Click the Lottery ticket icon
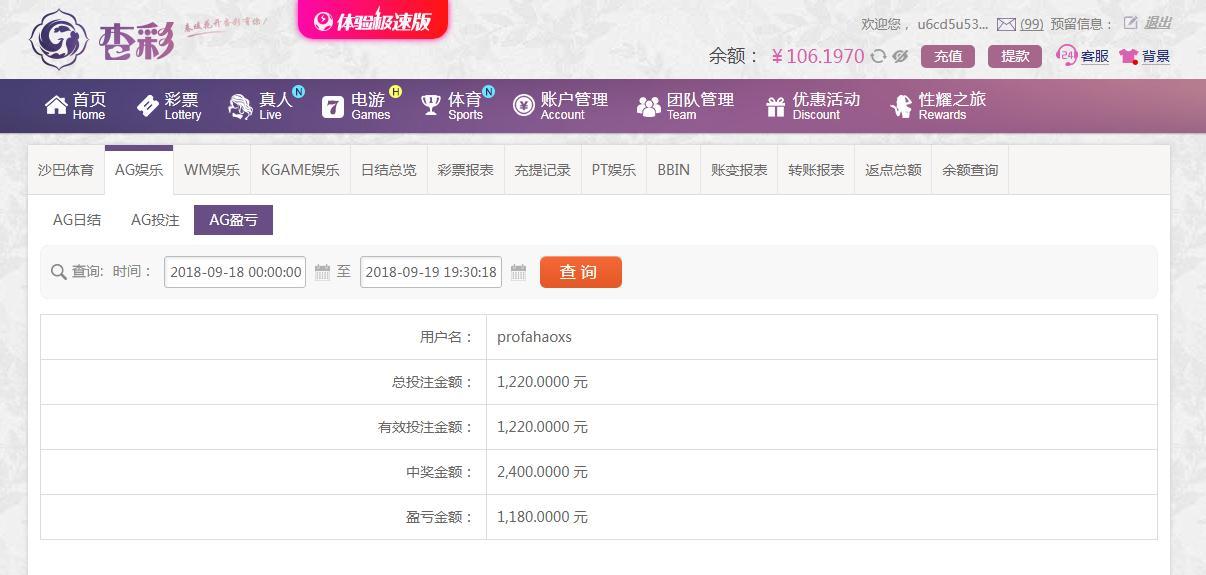The height and width of the screenshot is (575, 1206). tap(148, 105)
